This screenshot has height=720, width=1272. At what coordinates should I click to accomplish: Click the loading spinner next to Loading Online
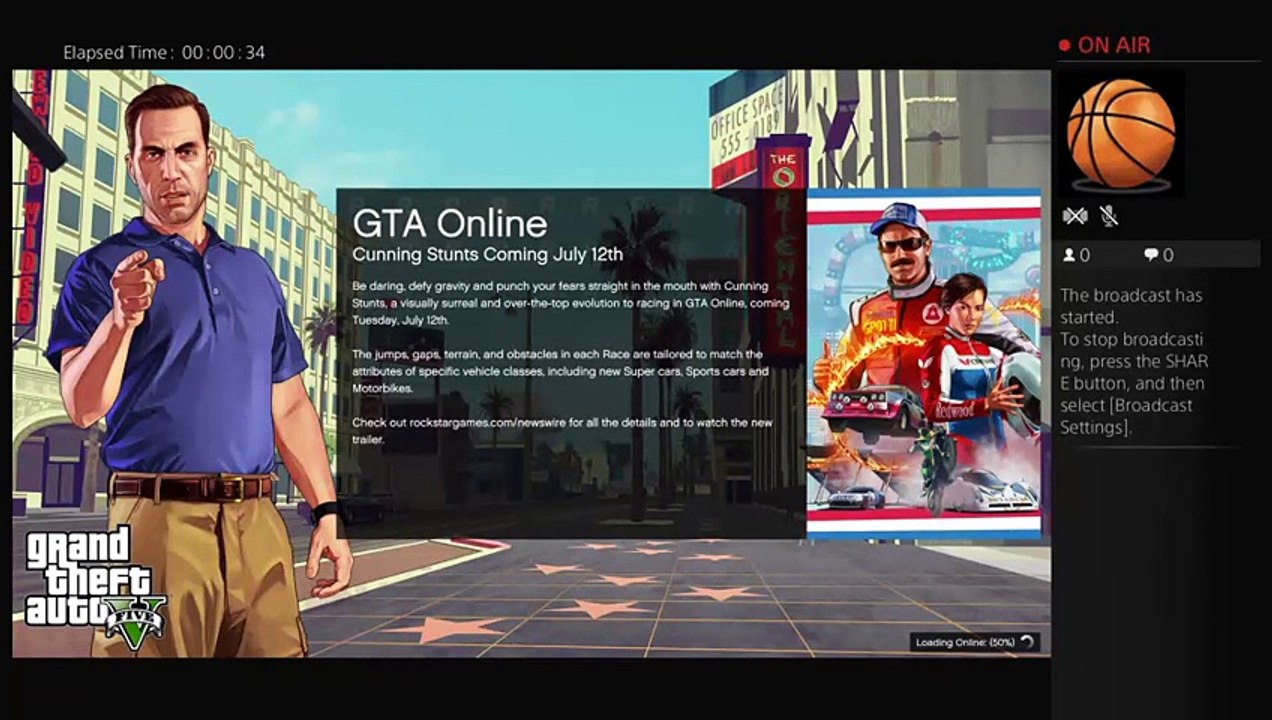tap(1027, 642)
